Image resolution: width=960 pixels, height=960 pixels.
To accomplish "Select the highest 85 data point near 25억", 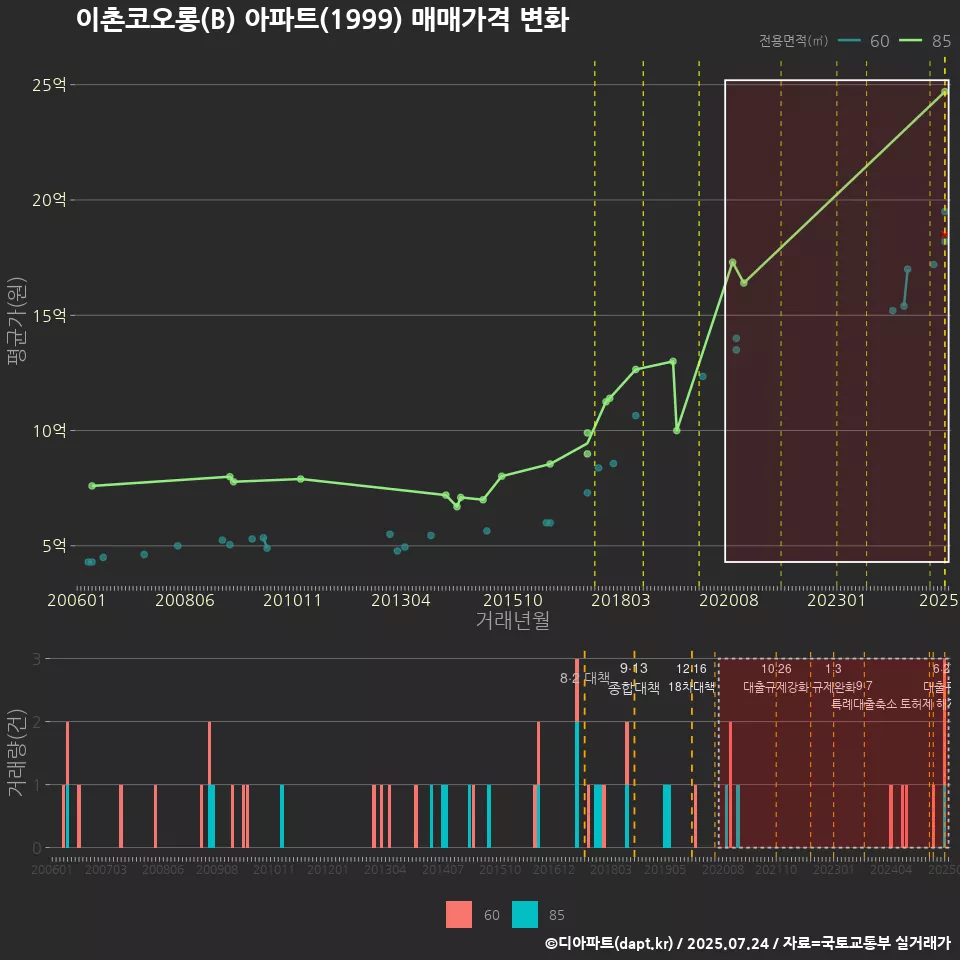I will click(x=944, y=92).
